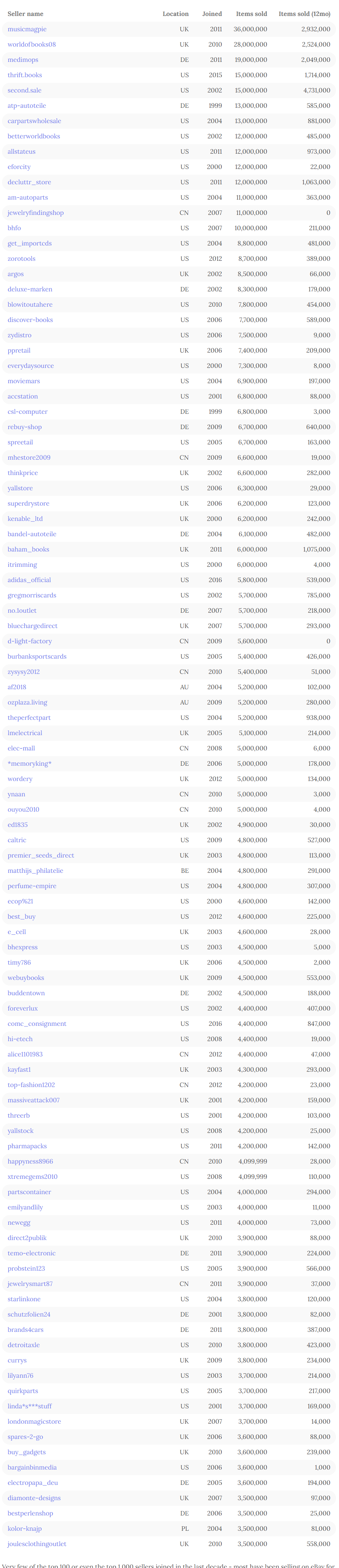The image size is (339, 1568).
Task: Click the eforcity seller link
Action: click(19, 167)
